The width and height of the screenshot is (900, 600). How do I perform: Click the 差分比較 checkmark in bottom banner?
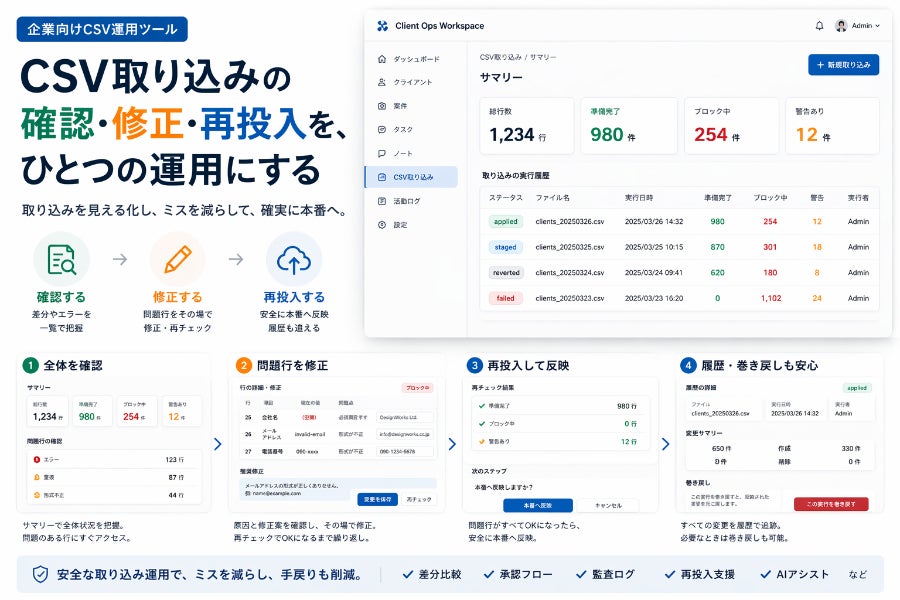(408, 574)
